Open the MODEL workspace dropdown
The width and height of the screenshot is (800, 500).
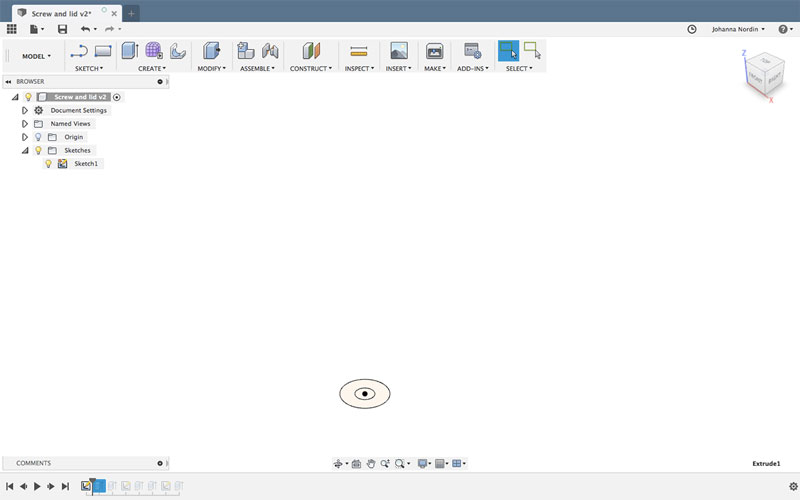[x=36, y=56]
